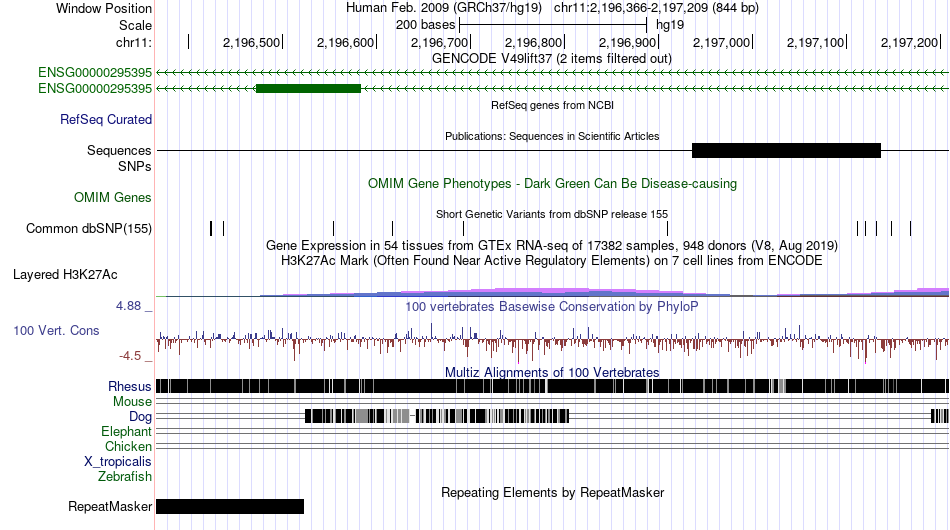This screenshot has width=950, height=530.
Task: Open 100 vertebrates PhyloP conservation title
Action: tap(551, 306)
